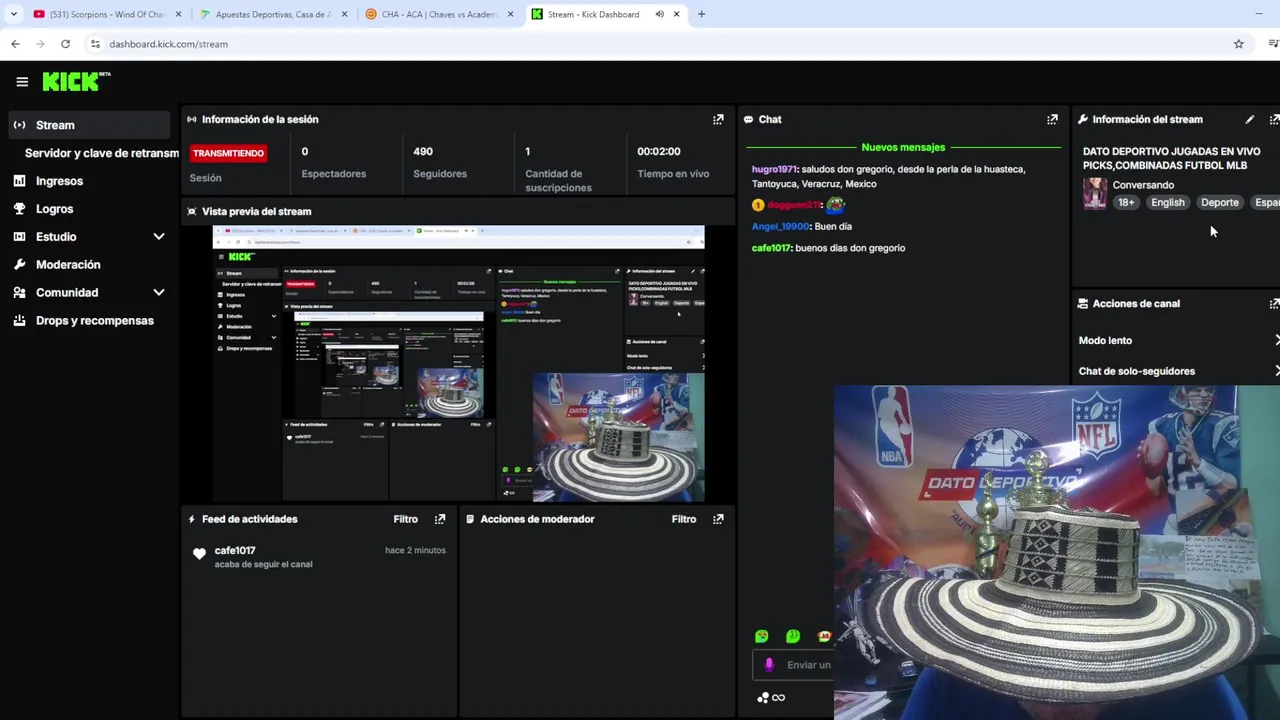Reload the dashboard page
Image resolution: width=1280 pixels, height=720 pixels.
(65, 44)
